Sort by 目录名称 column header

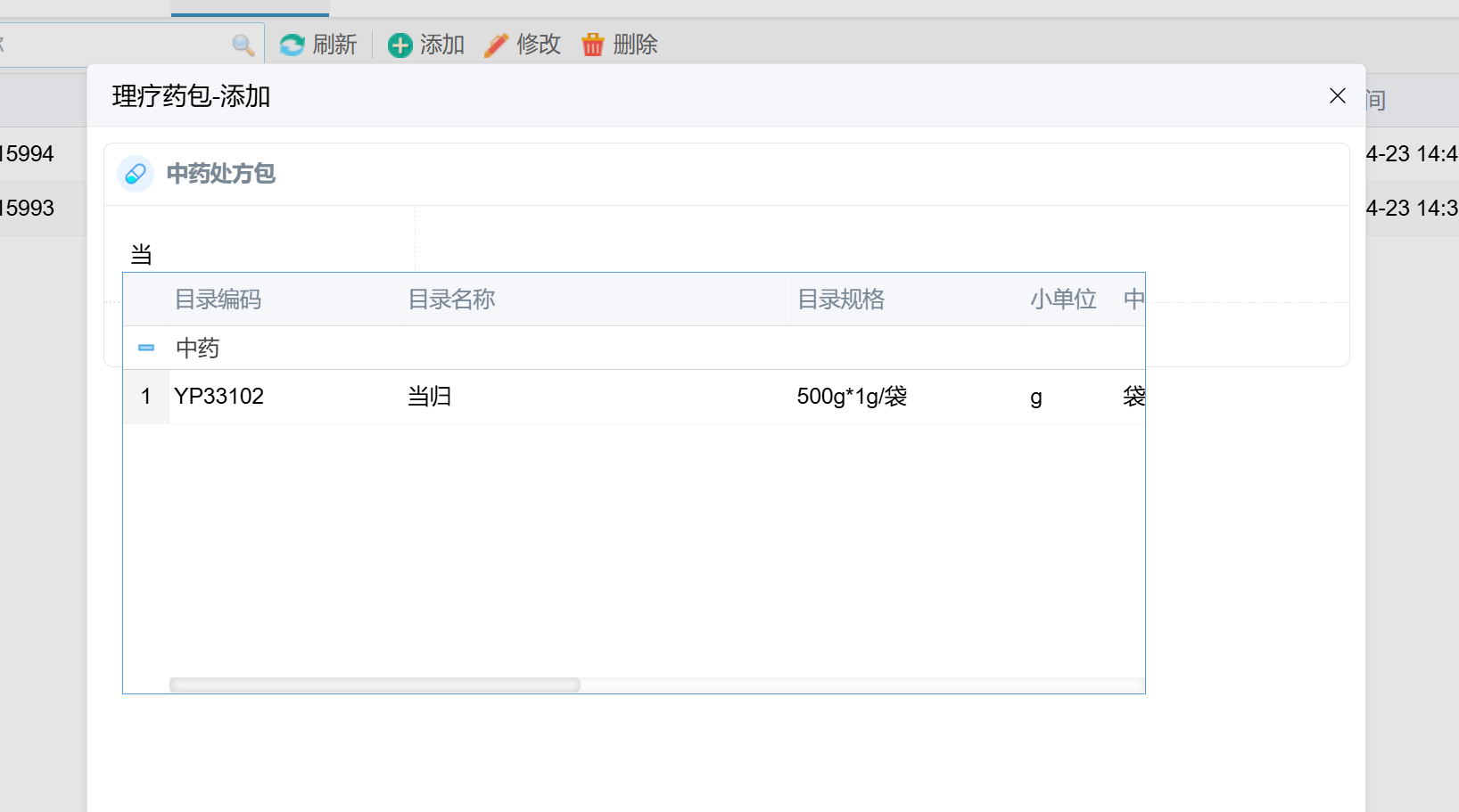pyautogui.click(x=451, y=299)
